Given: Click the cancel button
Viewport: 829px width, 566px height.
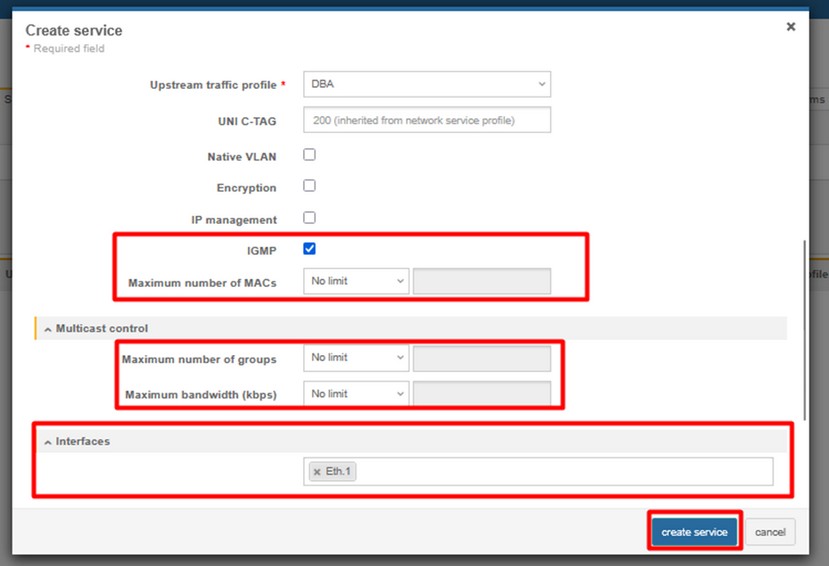Looking at the screenshot, I should 770,532.
